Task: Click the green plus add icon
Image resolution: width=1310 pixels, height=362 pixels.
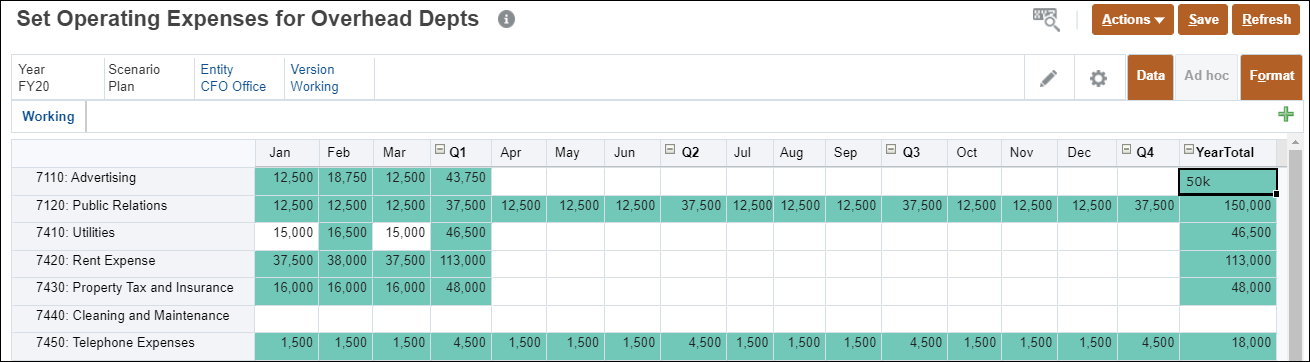Action: point(1286,115)
